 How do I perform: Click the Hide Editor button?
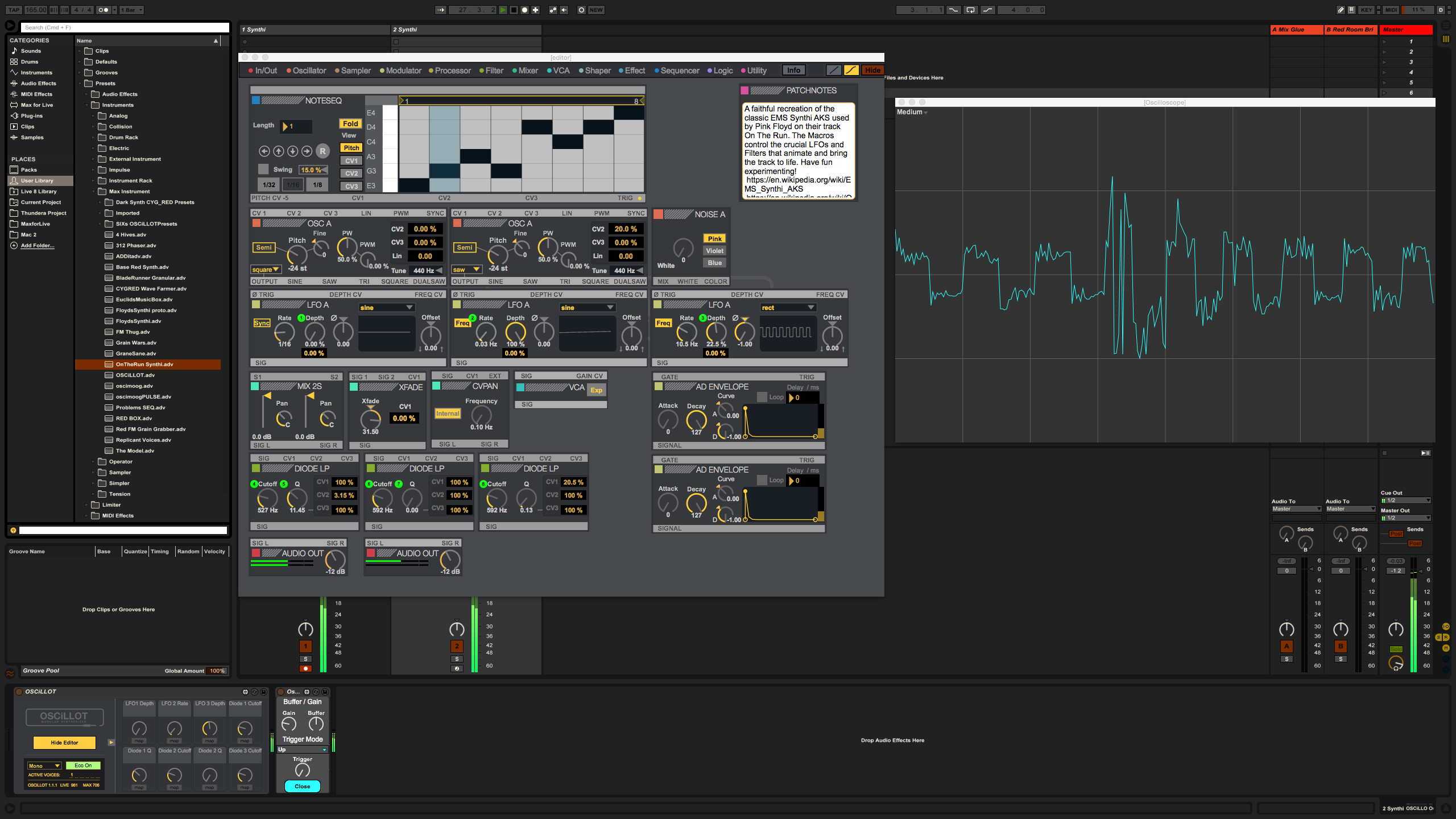point(64,743)
